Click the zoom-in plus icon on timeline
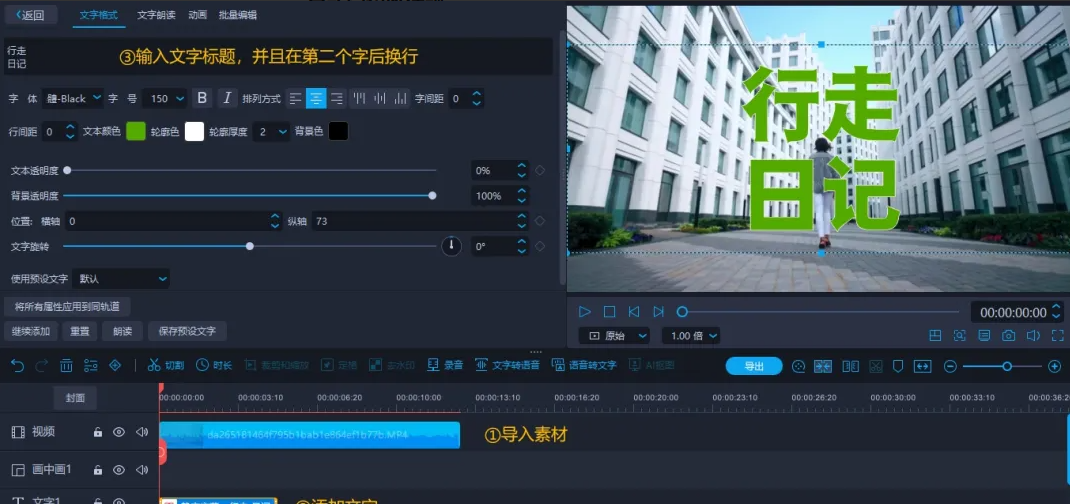The width and height of the screenshot is (1070, 504). pos(1054,366)
